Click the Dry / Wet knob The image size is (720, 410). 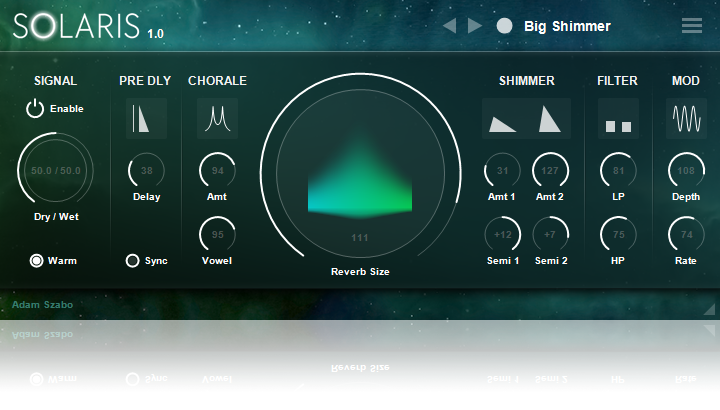pos(56,170)
